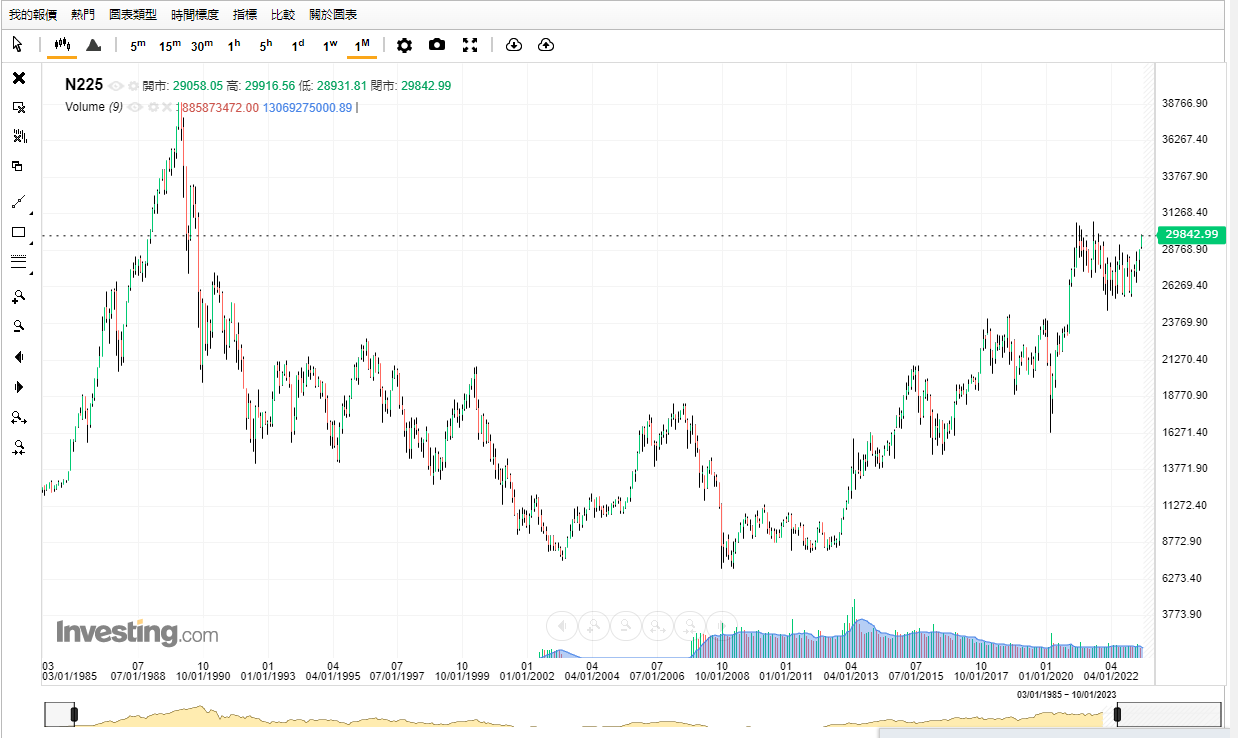Viewport: 1238px width, 738px height.
Task: Click the N225 symbol label
Action: click(84, 85)
